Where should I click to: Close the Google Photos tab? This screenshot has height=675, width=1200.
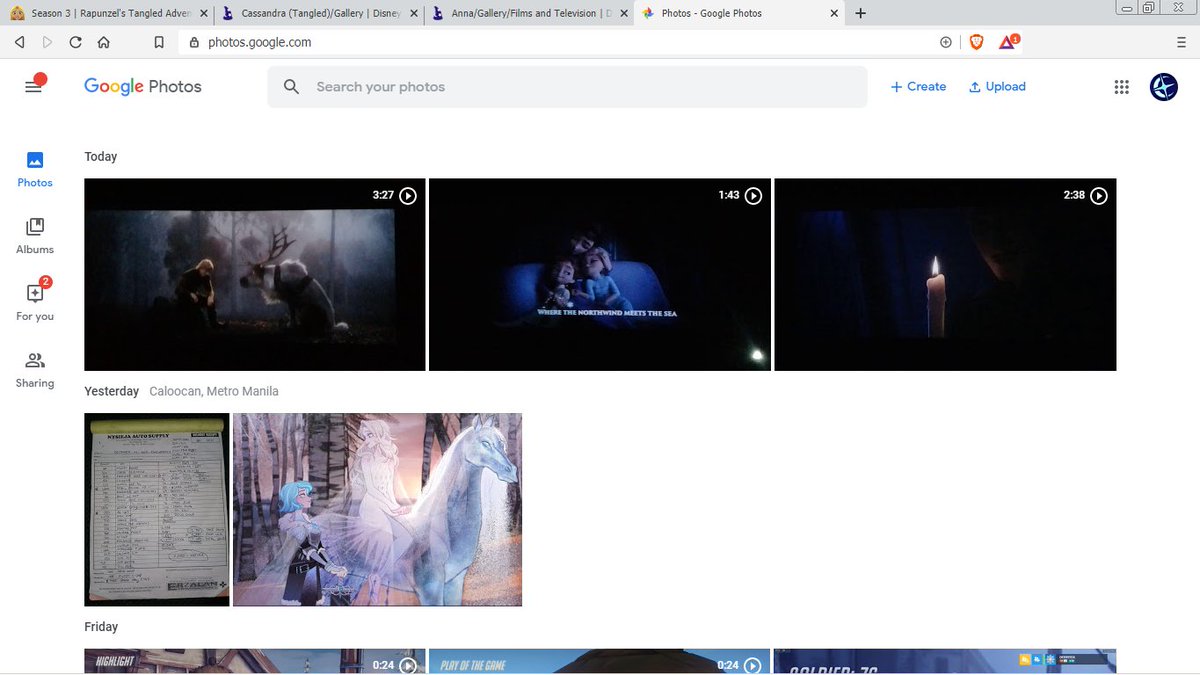(834, 13)
